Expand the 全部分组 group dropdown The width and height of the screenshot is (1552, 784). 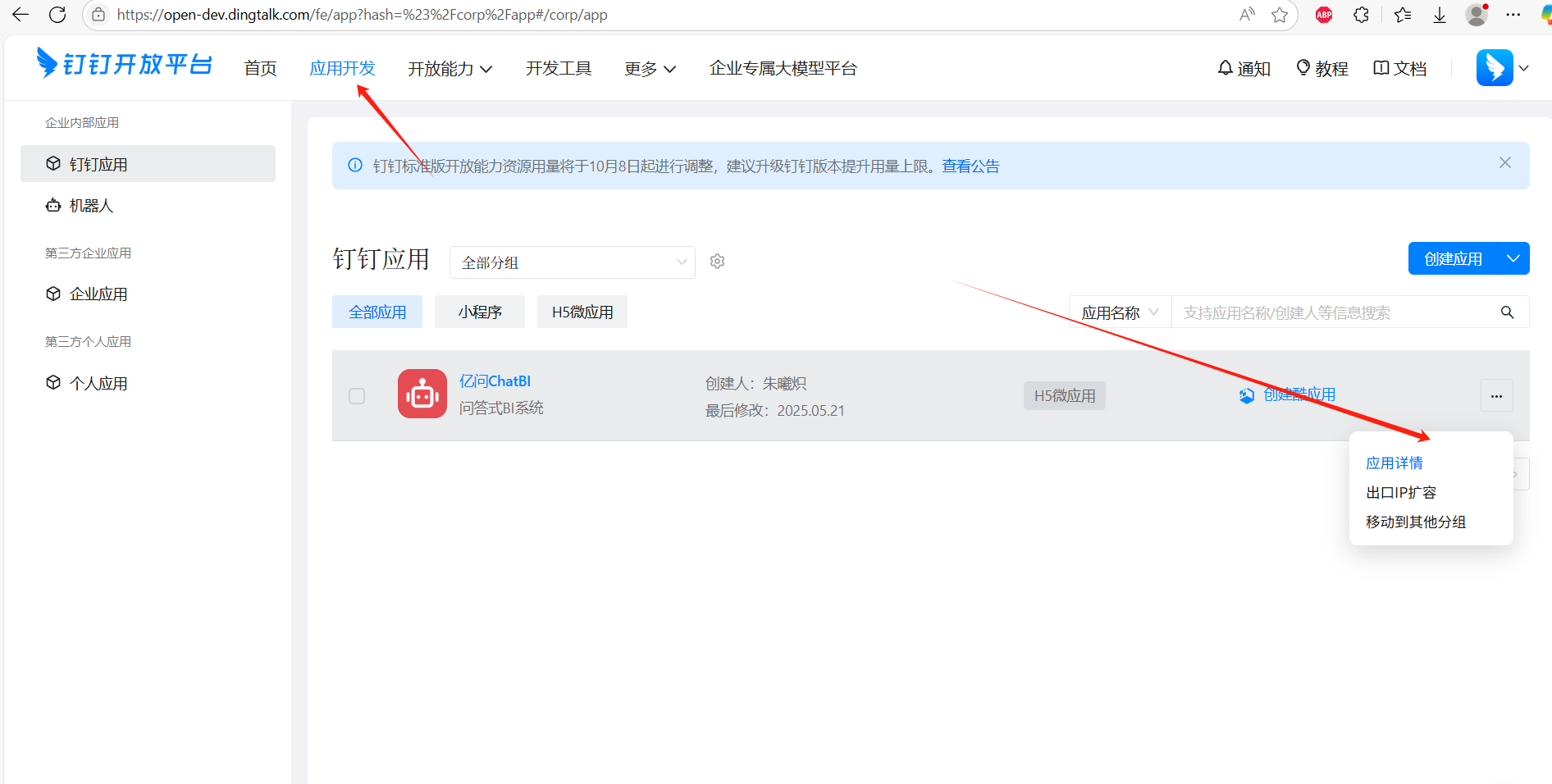point(572,262)
